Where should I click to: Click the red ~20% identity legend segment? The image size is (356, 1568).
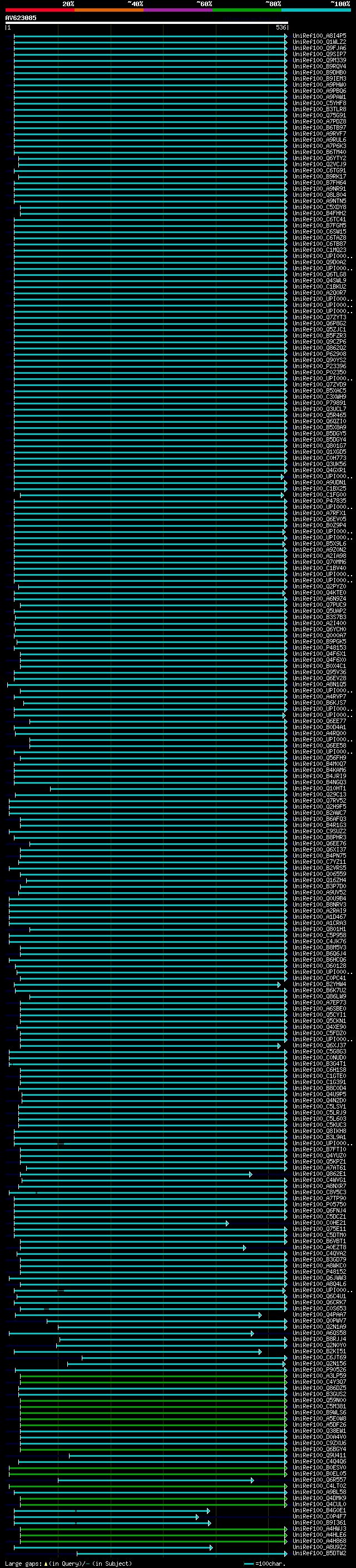click(x=39, y=10)
